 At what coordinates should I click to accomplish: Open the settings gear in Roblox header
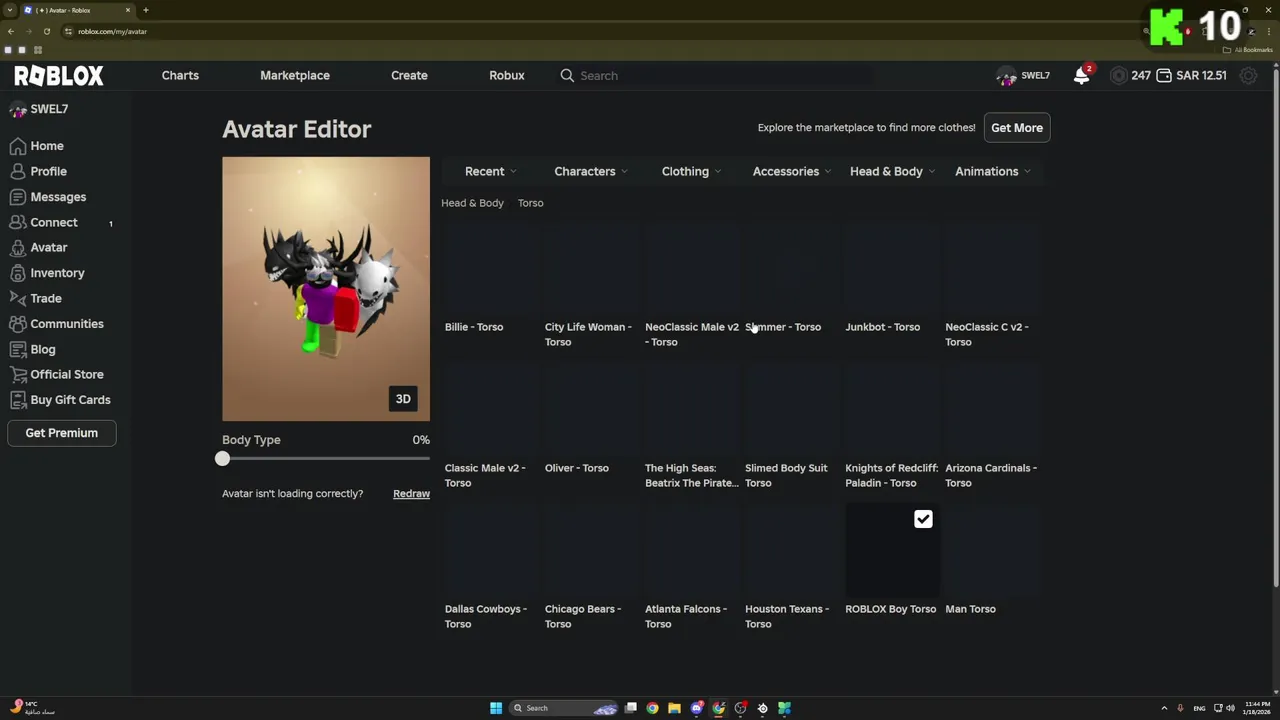1248,76
